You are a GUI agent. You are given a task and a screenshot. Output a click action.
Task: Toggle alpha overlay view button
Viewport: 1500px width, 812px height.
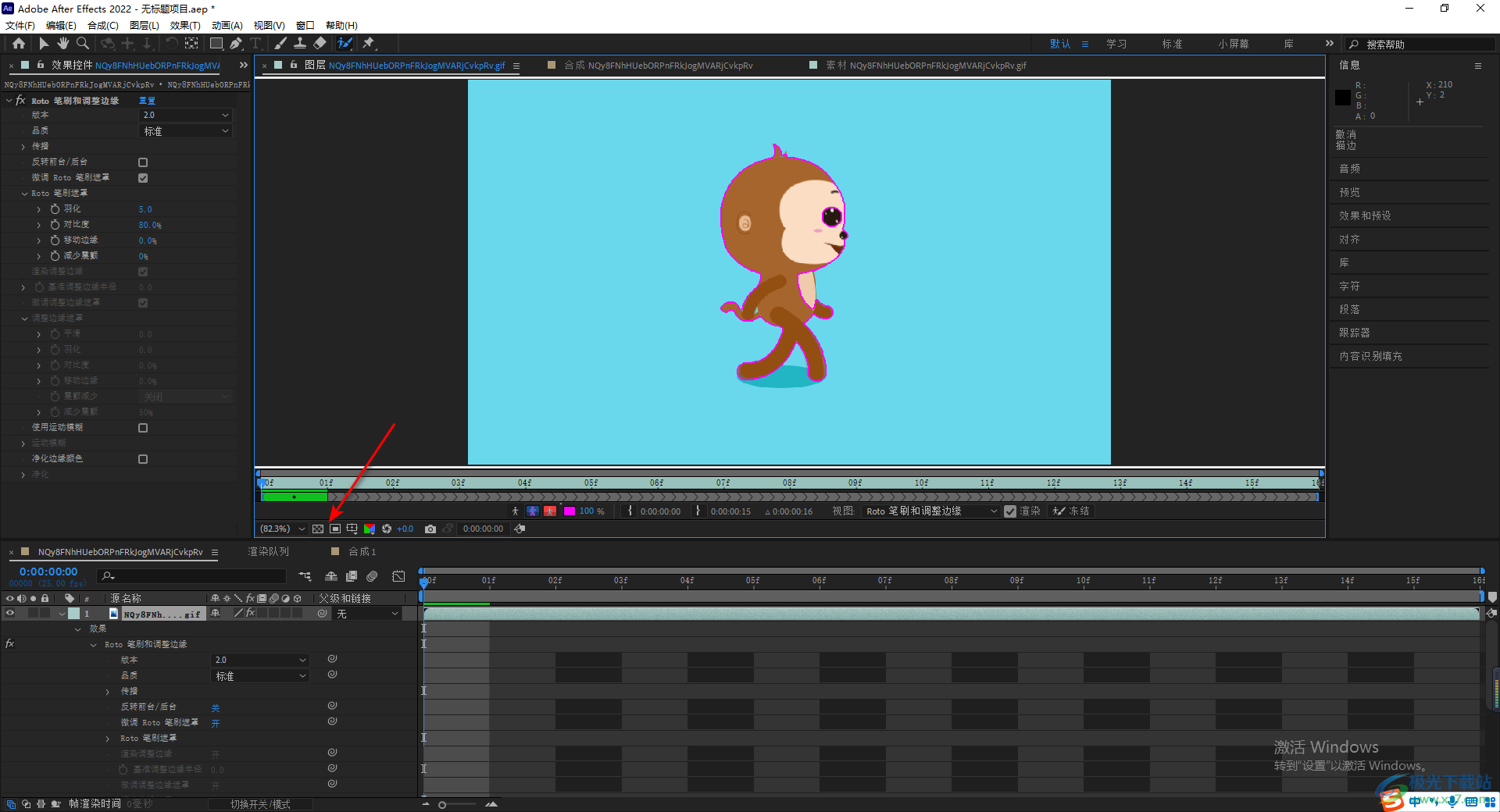[550, 511]
